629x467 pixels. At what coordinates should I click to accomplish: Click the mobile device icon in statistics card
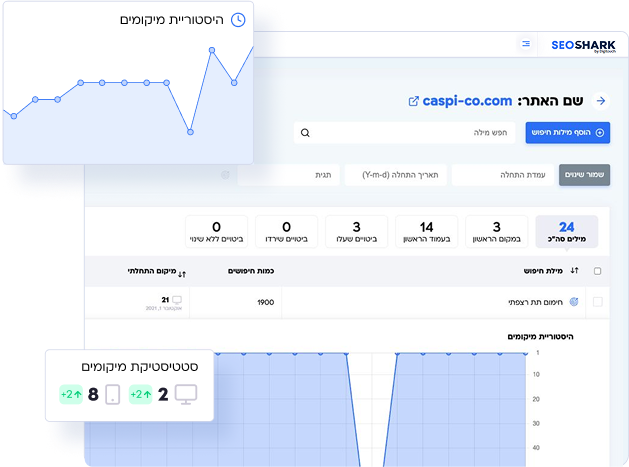[x=113, y=394]
